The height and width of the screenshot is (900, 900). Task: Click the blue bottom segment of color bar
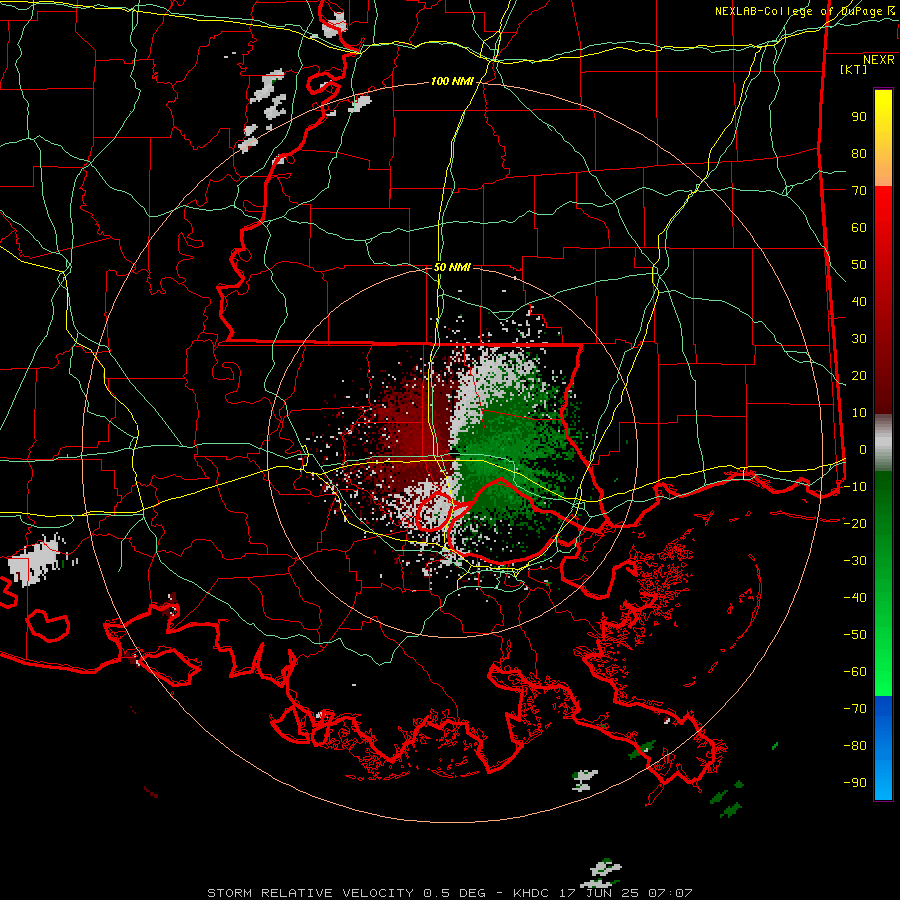[883, 748]
